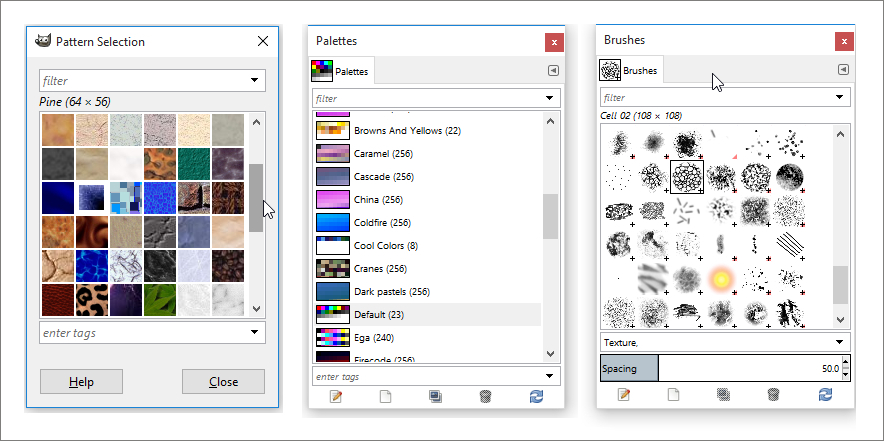Delete the brush with the trash icon
Screen dimensions: 884x441
pyautogui.click(x=774, y=394)
